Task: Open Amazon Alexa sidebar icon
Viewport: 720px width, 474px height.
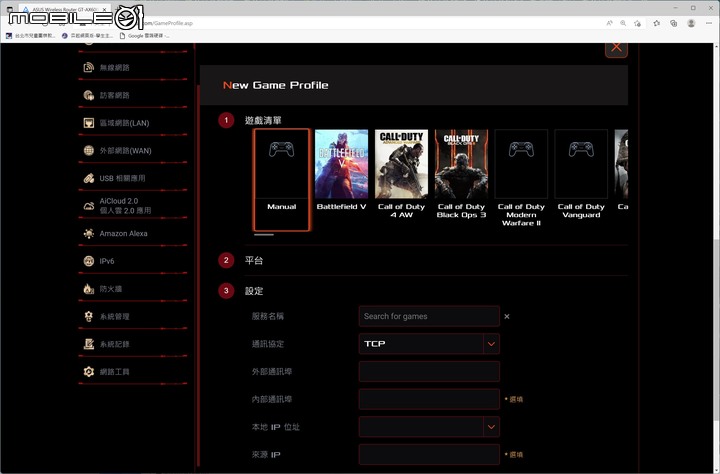Action: tap(89, 233)
